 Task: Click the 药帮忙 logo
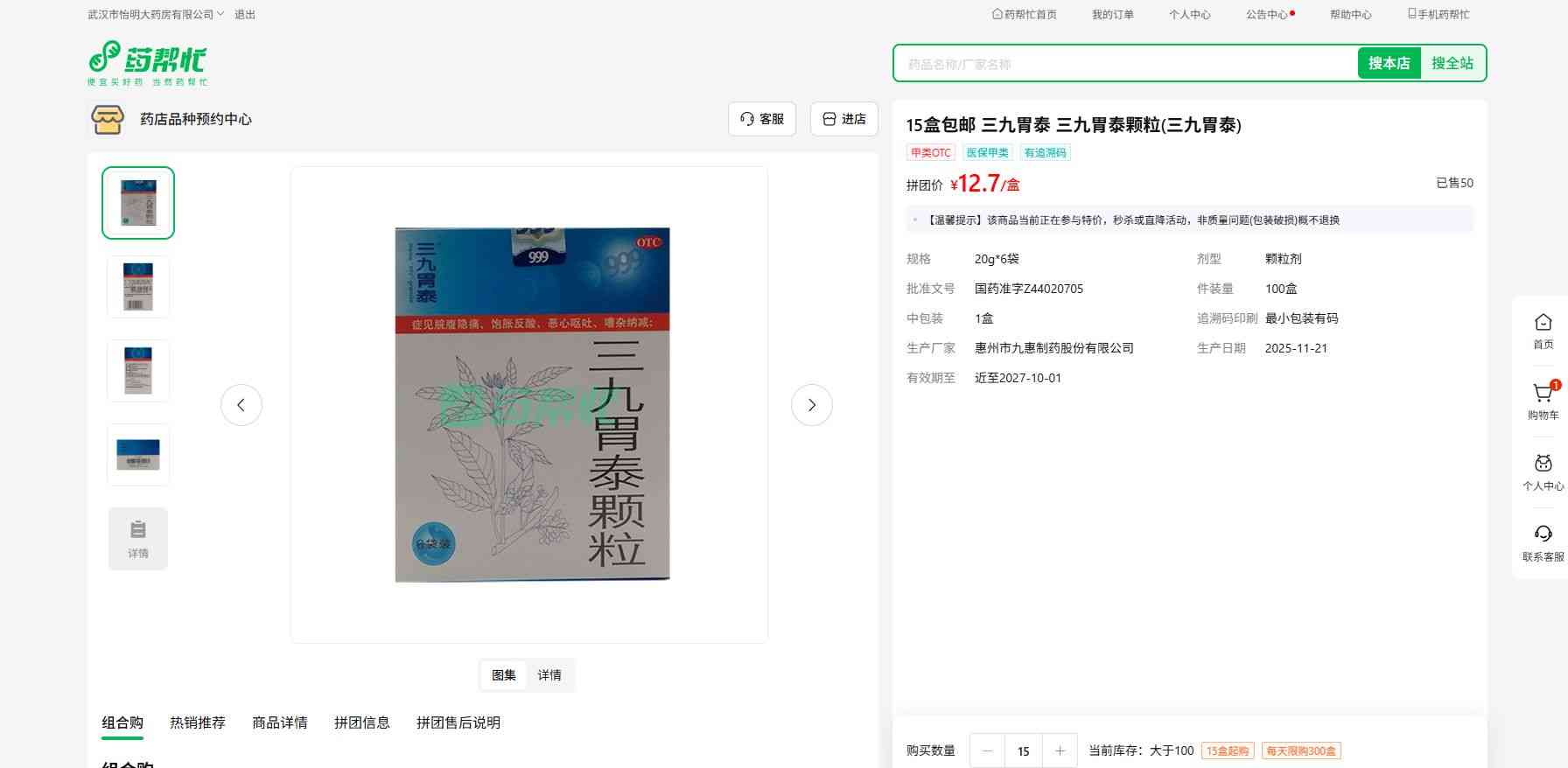(147, 63)
